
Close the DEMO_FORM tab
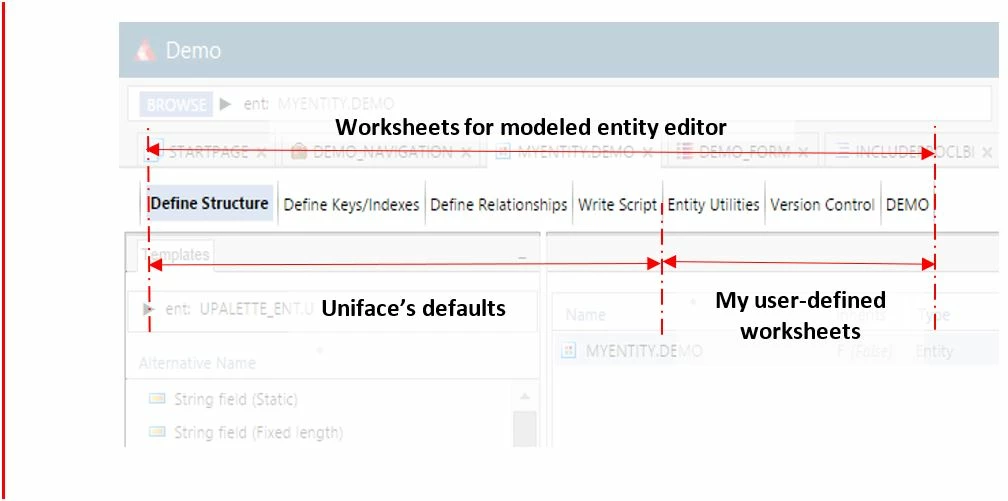(803, 153)
